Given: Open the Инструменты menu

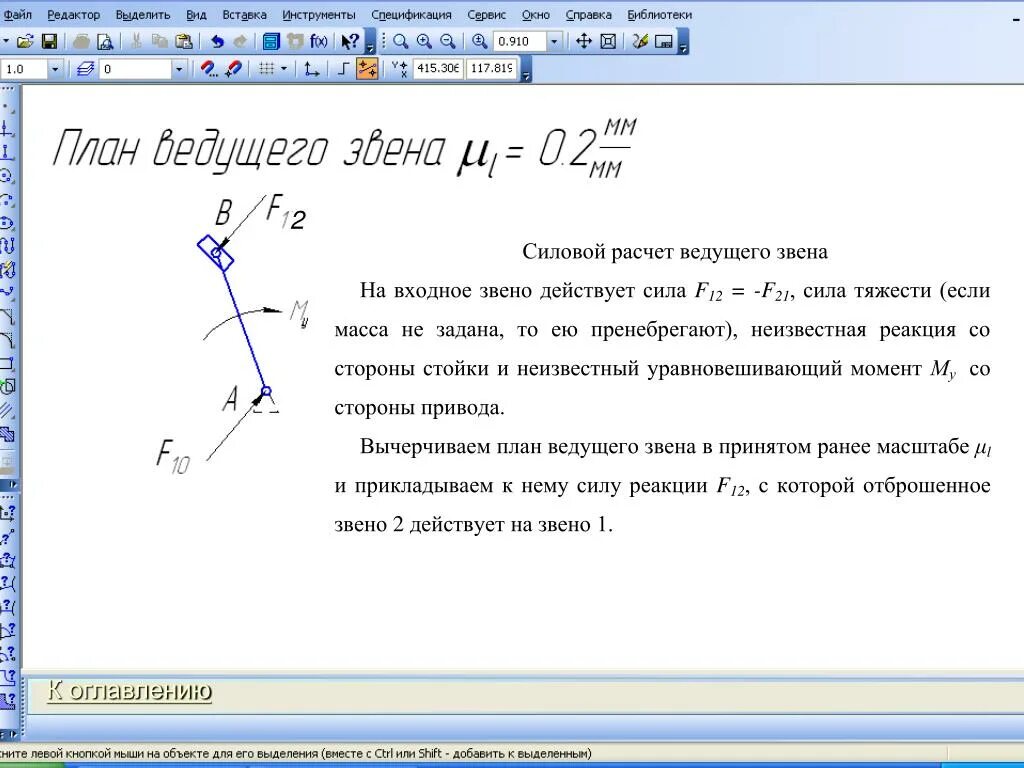Looking at the screenshot, I should pos(319,14).
